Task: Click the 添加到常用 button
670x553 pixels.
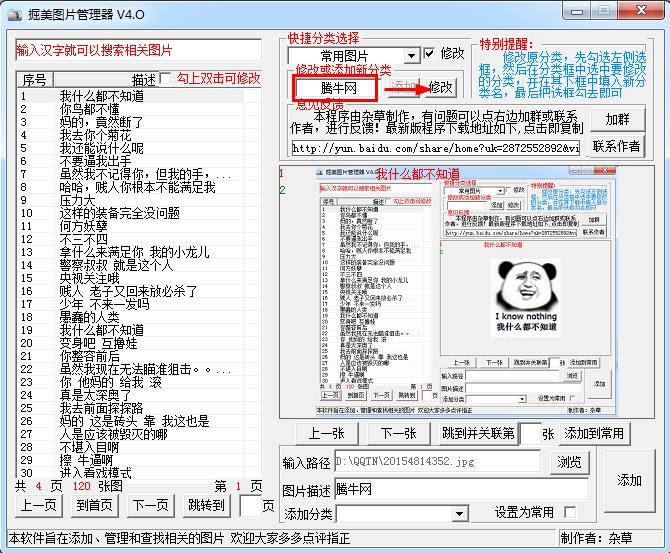Action: 594,433
